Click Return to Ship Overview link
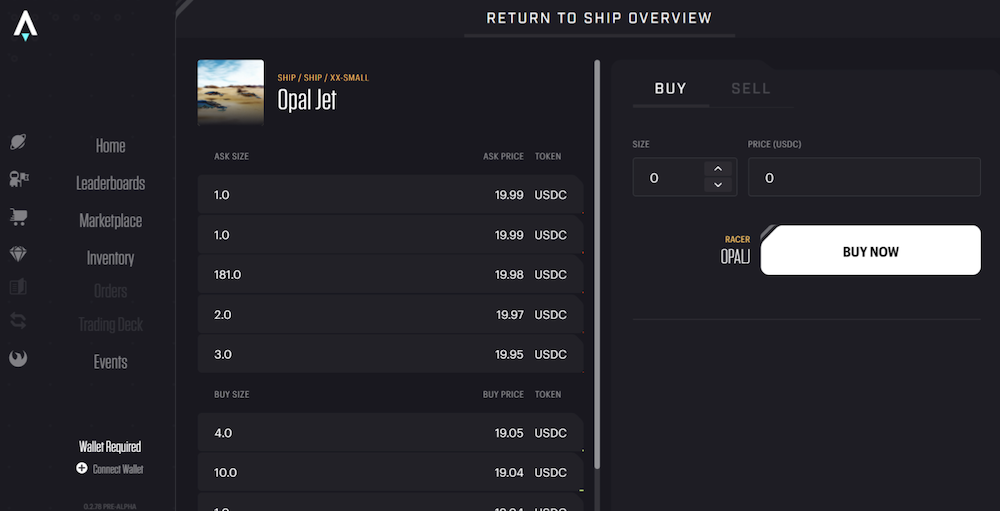The height and width of the screenshot is (511, 1000). tap(599, 18)
